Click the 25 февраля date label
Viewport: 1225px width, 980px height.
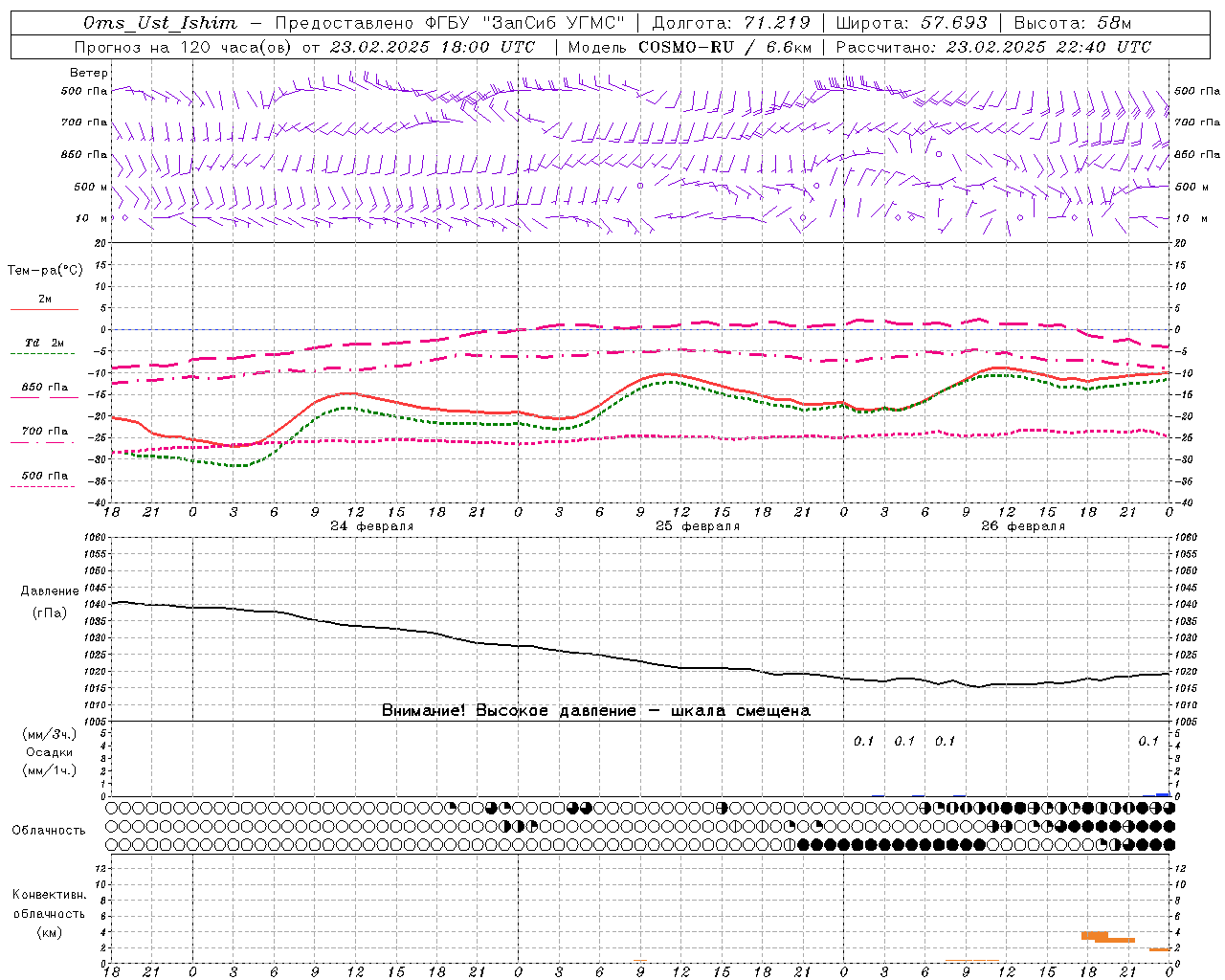[x=698, y=526]
